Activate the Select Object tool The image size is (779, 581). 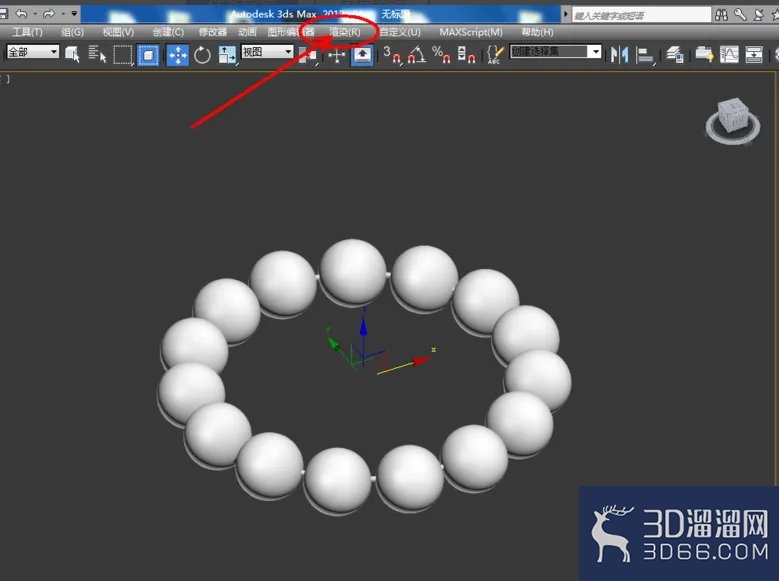tap(72, 54)
